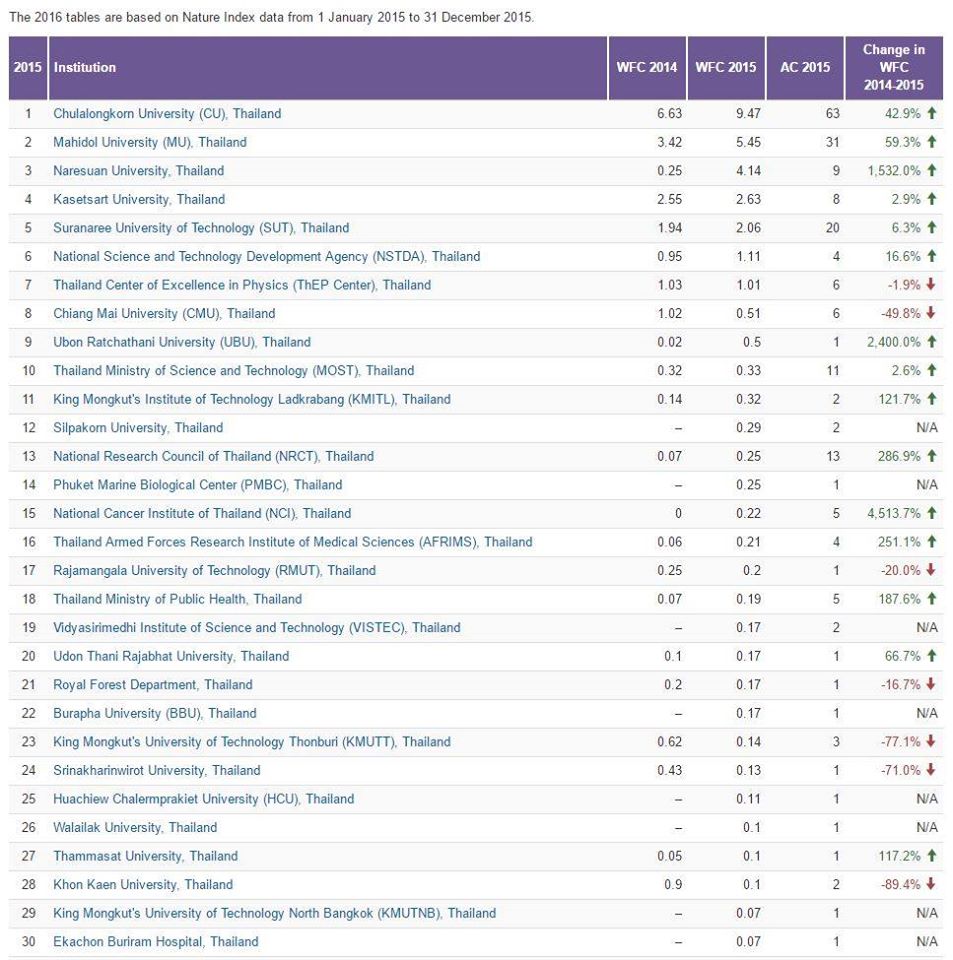Click the red down arrow beside -49.8%
Image resolution: width=953 pixels, height=960 pixels.
pyautogui.click(x=931, y=313)
